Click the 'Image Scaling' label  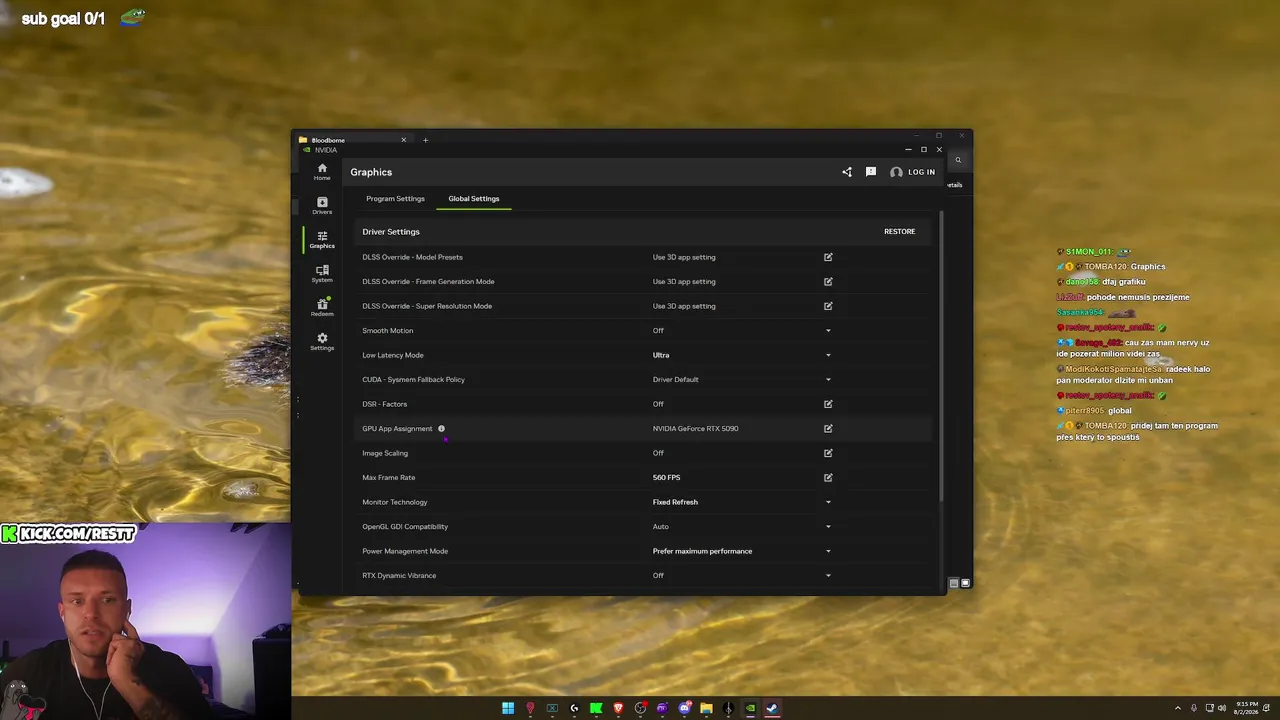point(385,453)
